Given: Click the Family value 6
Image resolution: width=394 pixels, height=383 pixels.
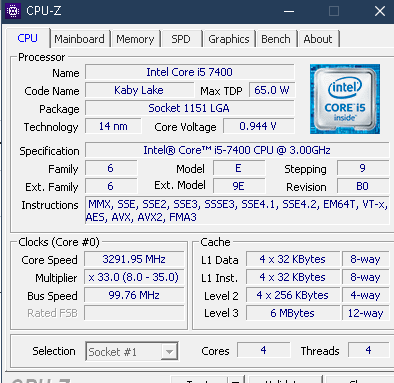Looking at the screenshot, I should click(x=111, y=168).
